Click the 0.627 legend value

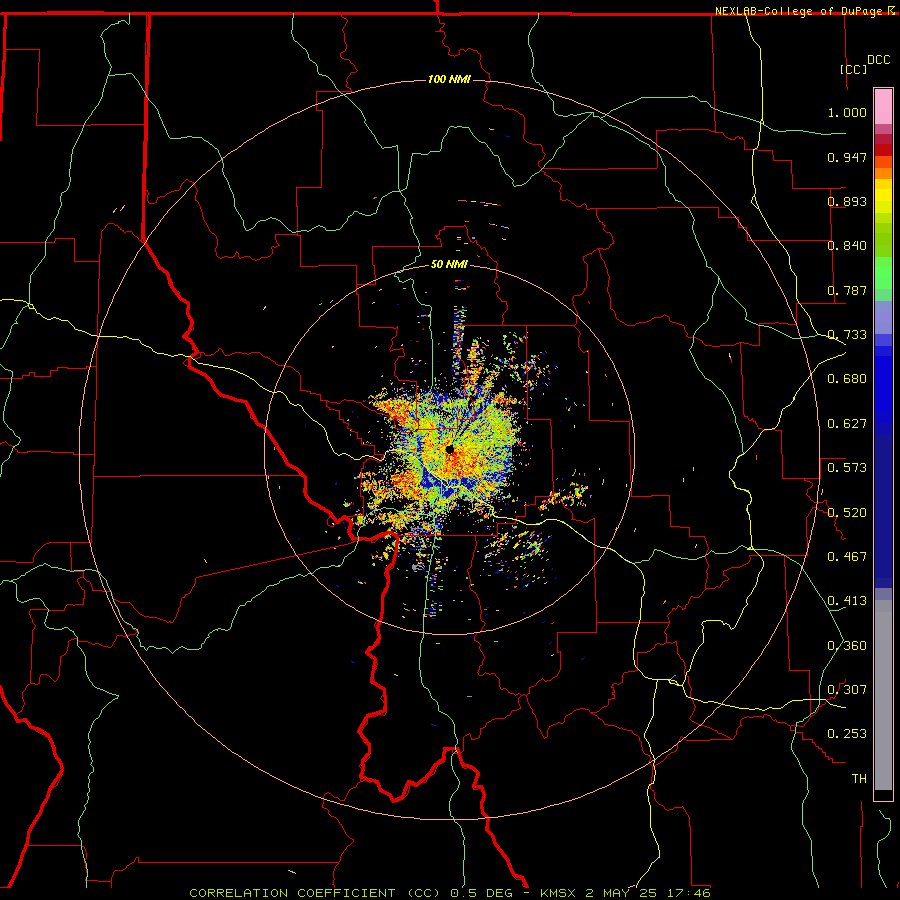[x=847, y=424]
